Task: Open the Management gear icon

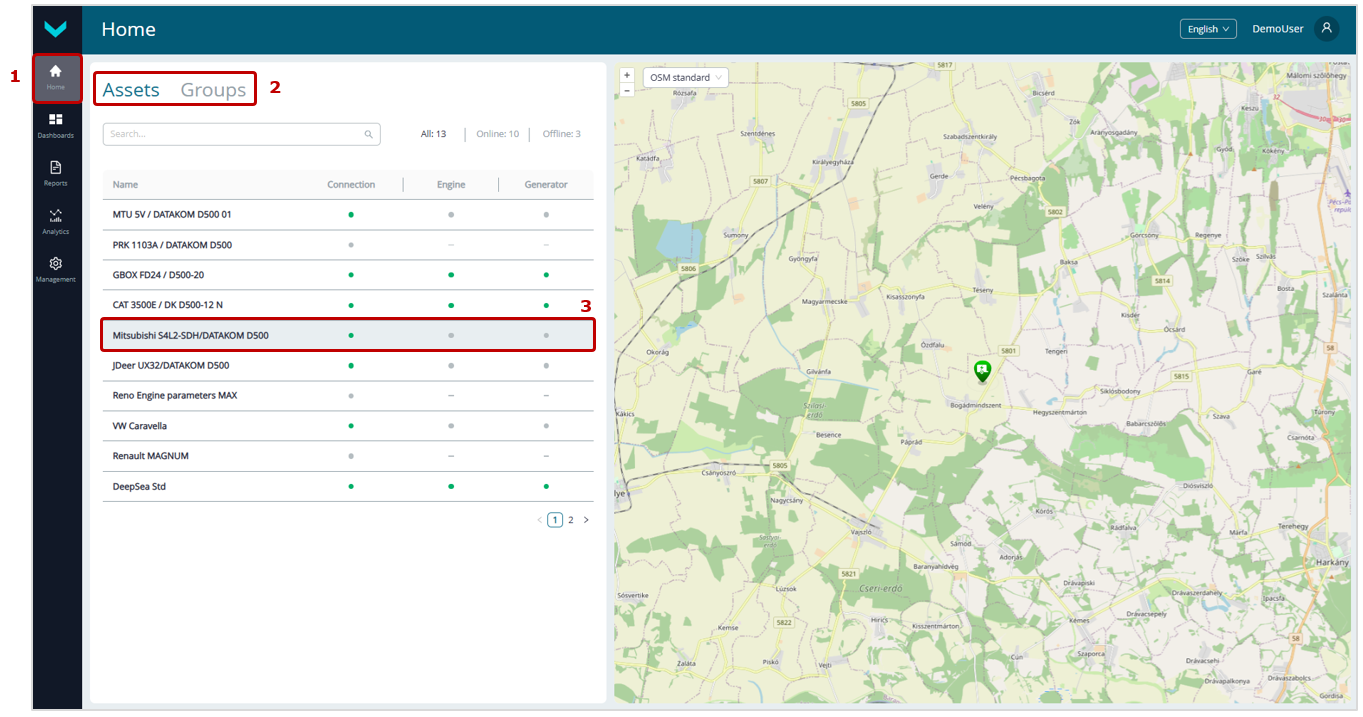Action: 56,268
